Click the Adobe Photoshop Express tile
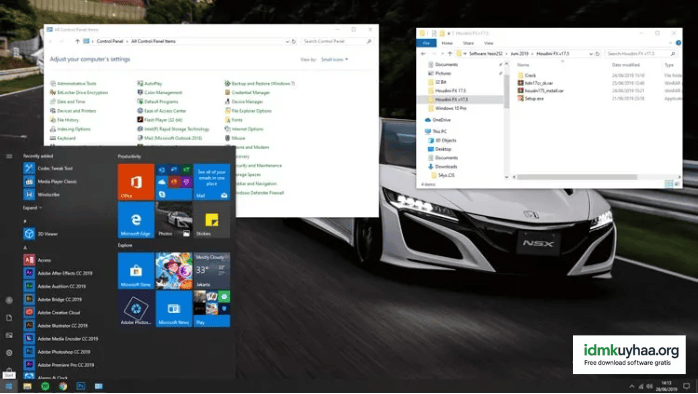The image size is (698, 394). tap(136, 309)
